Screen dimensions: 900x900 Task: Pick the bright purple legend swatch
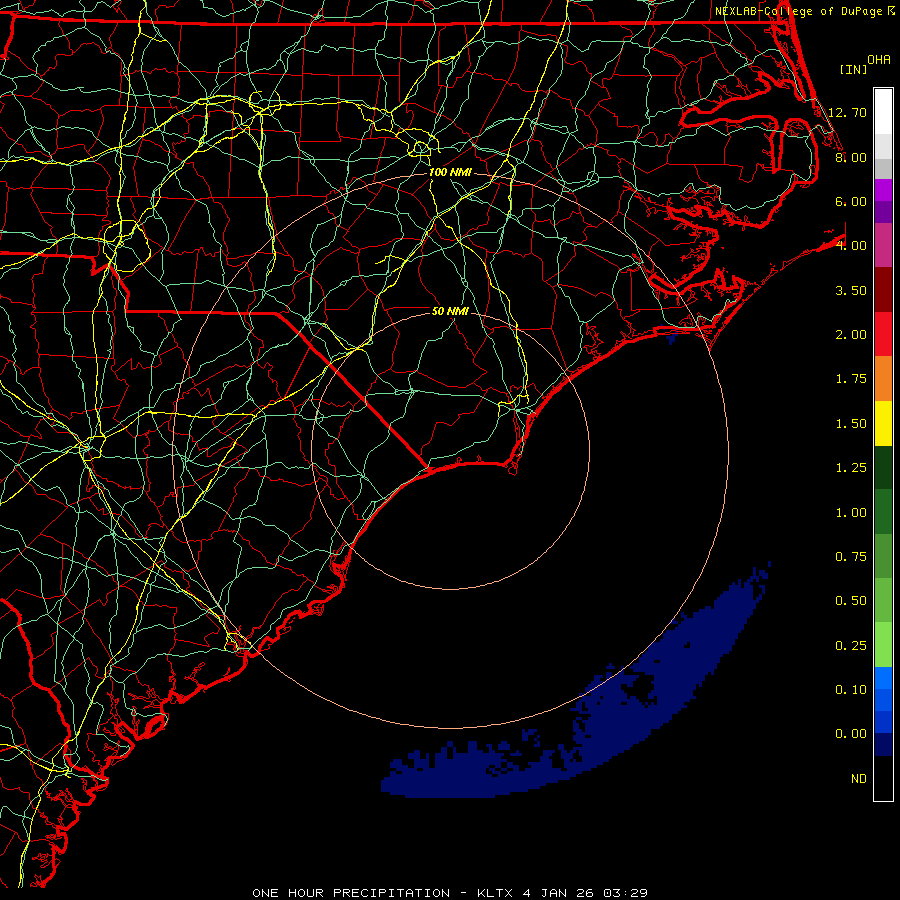point(883,190)
